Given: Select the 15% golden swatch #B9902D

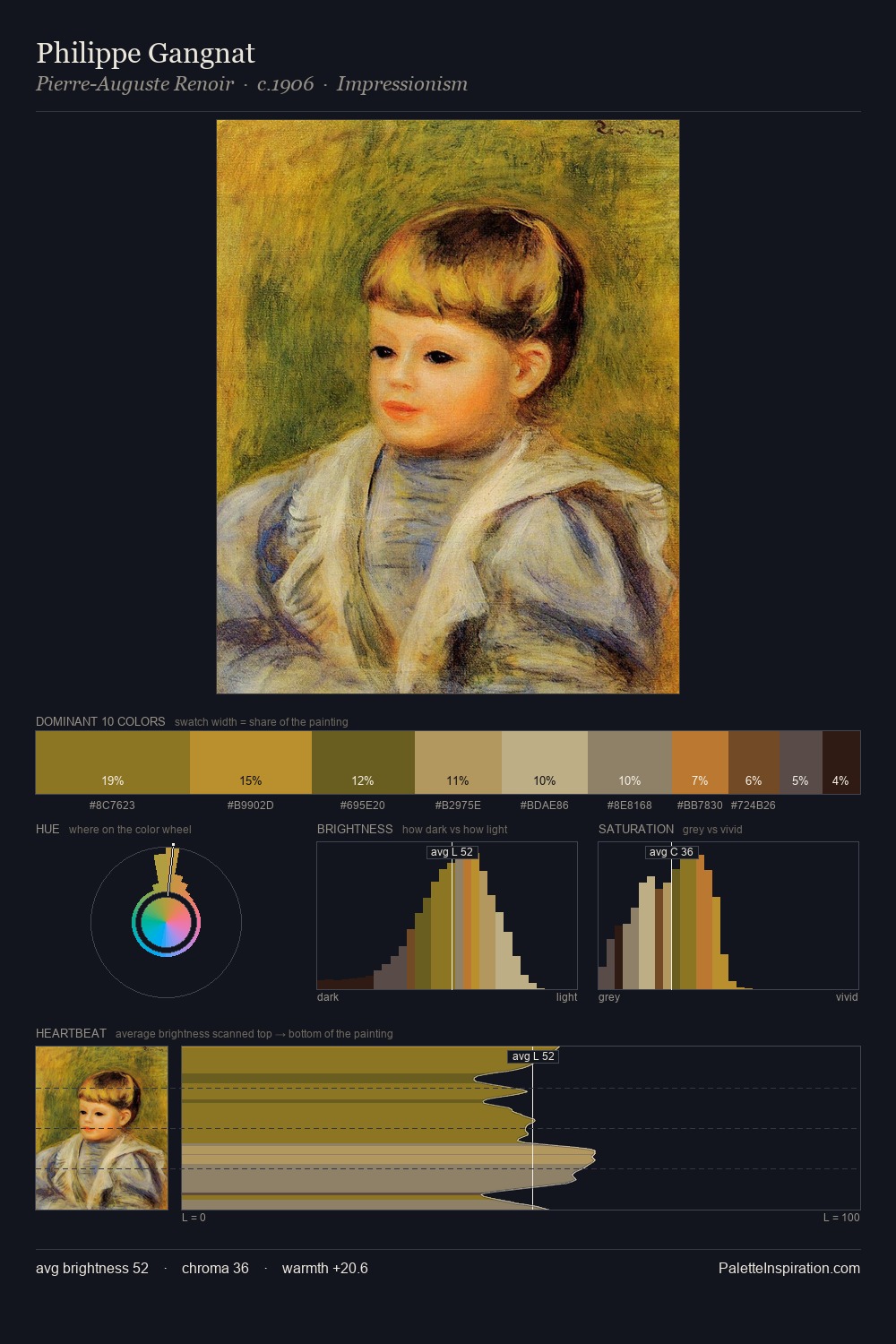Looking at the screenshot, I should coord(251,762).
